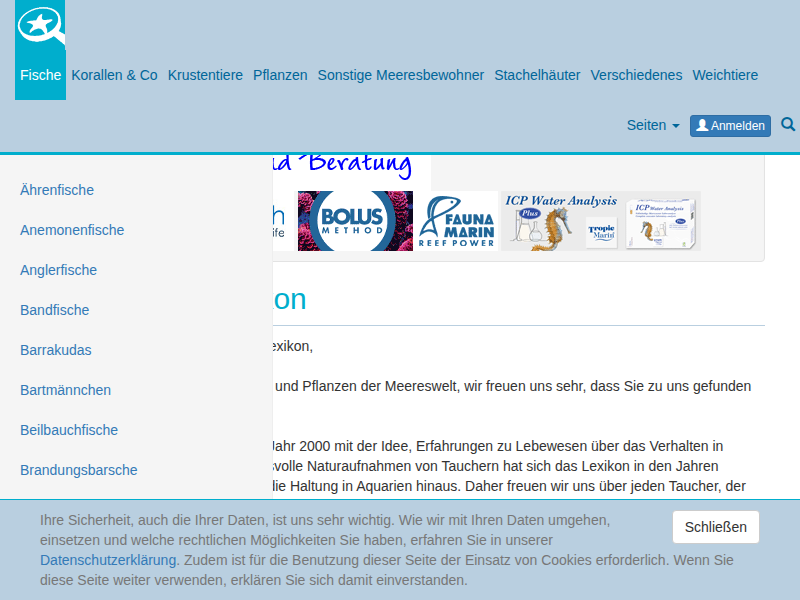Click the Schließen cookie button
This screenshot has width=800, height=600.
pos(715,527)
